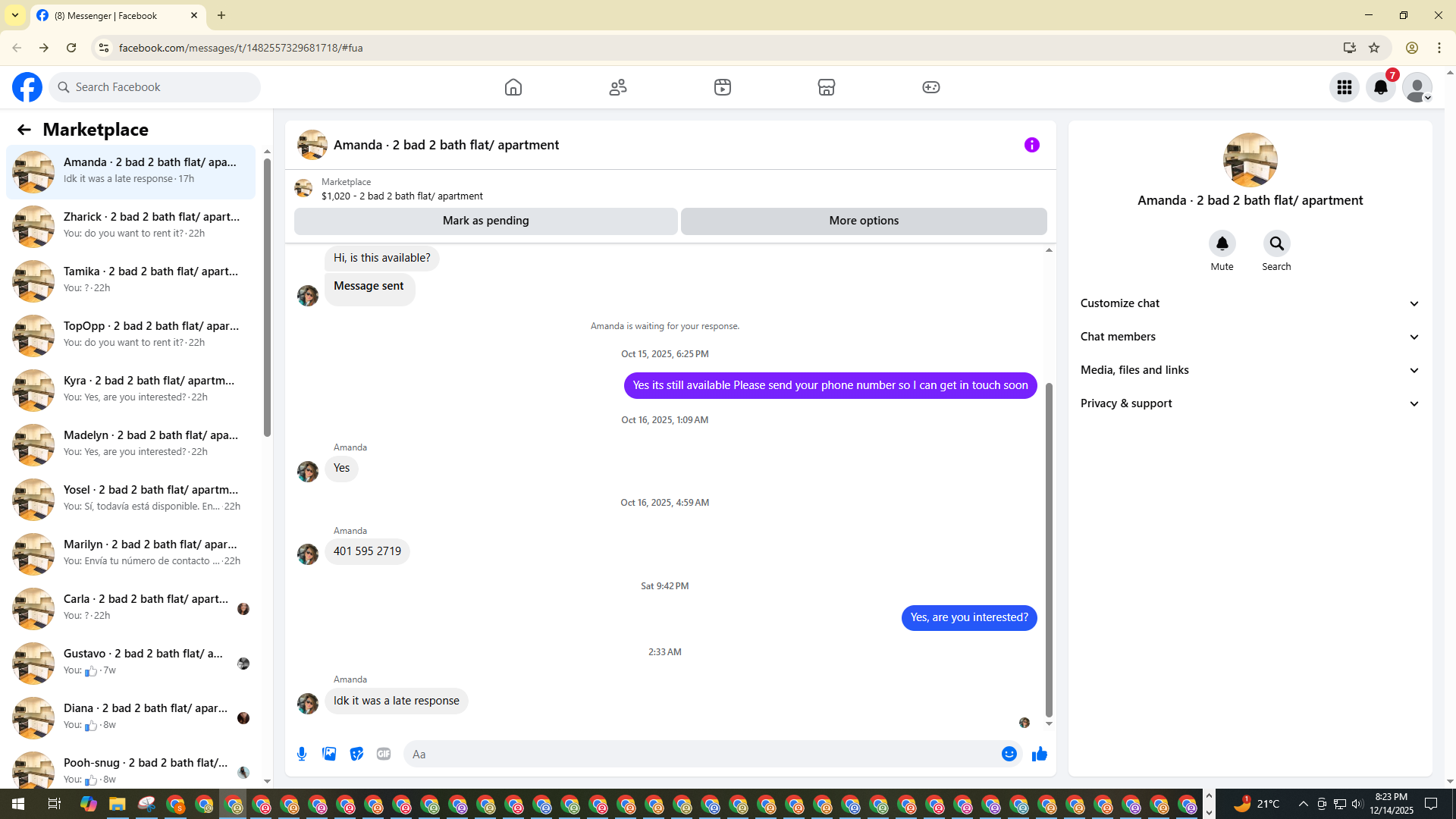The height and width of the screenshot is (819, 1456).
Task: Click the Mark as pending button
Action: (485, 221)
